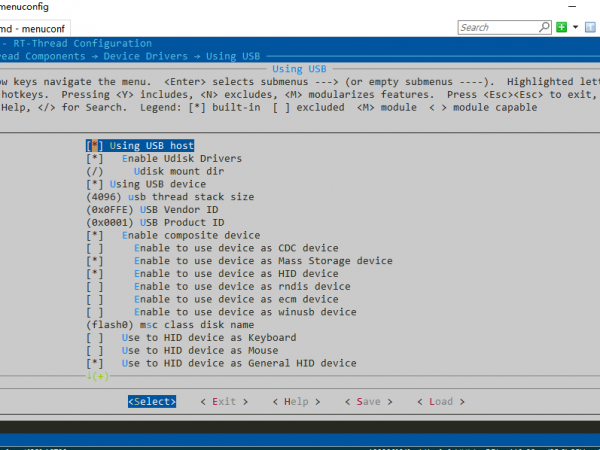This screenshot has width=600, height=450.
Task: Toggle Enable Udisk Drivers option
Action: point(94,159)
